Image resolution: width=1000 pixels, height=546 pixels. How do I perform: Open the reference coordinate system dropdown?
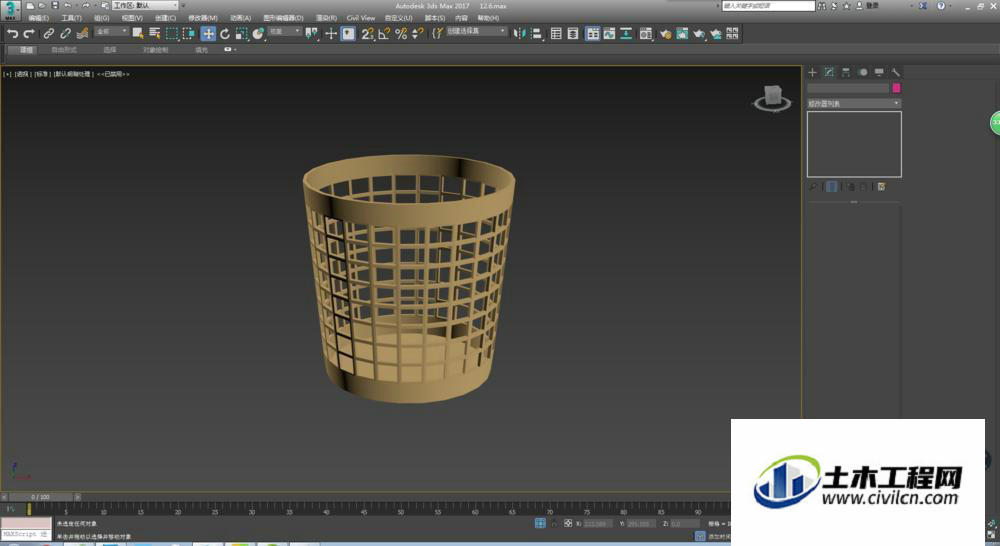point(284,31)
